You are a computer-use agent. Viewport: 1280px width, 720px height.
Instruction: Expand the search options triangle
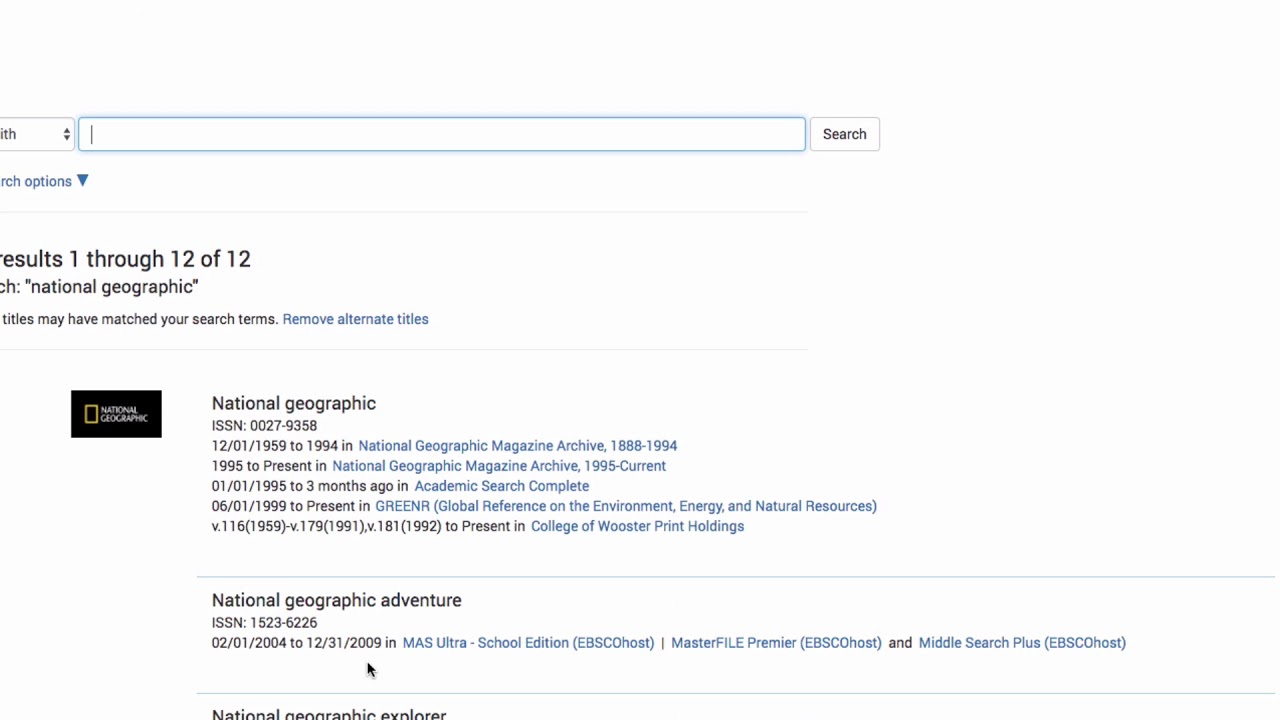tap(82, 181)
